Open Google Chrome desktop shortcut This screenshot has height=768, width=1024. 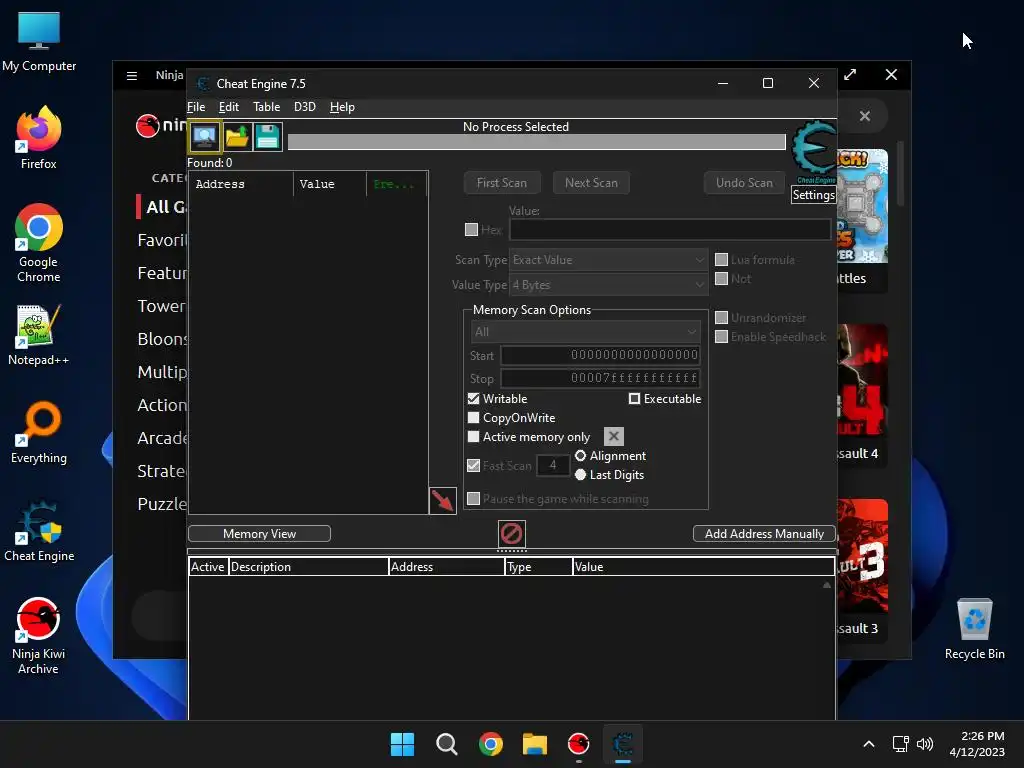pyautogui.click(x=39, y=243)
